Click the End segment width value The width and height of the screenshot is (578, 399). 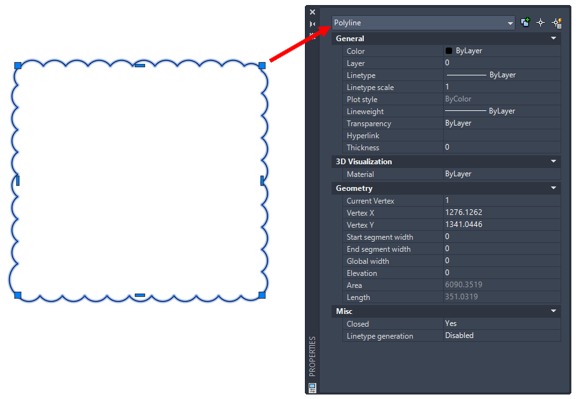pyautogui.click(x=502, y=249)
